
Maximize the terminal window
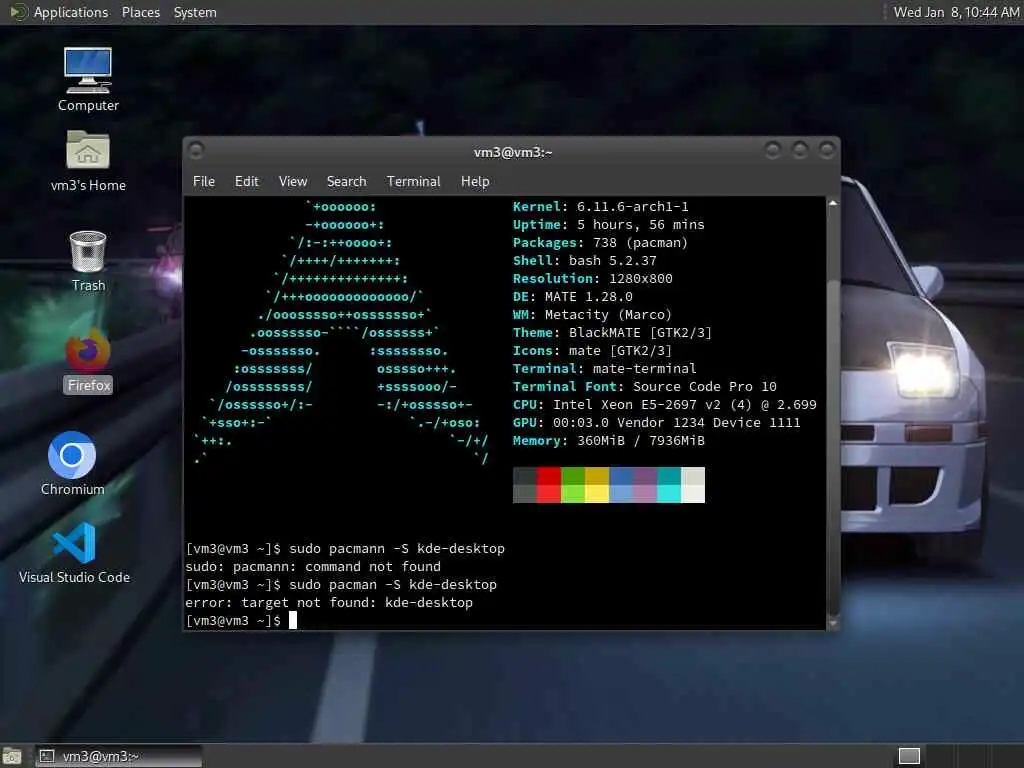(x=799, y=151)
